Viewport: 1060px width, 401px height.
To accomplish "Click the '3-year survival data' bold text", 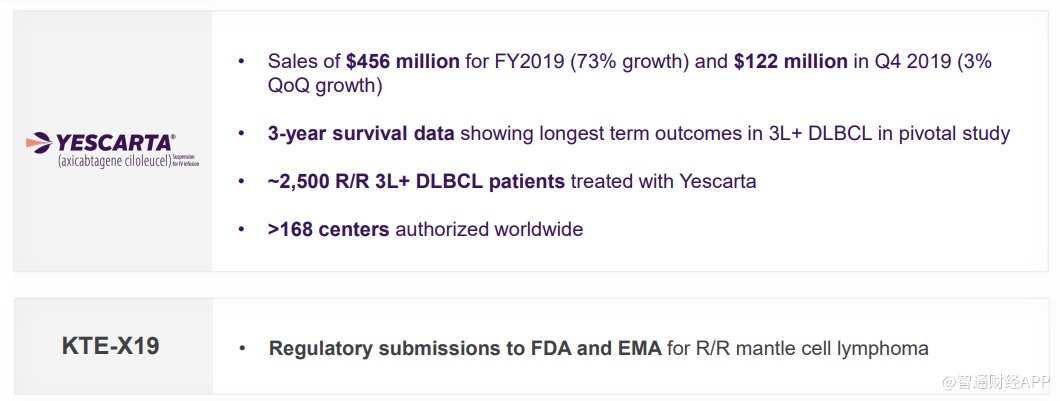I will coord(361,133).
